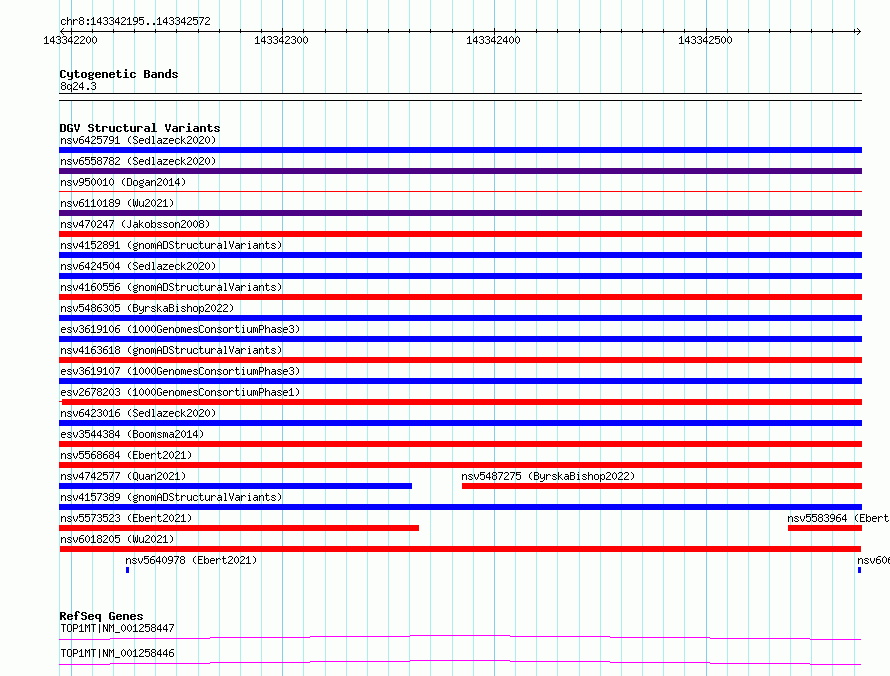Click the Cytogenetic Bands track title
This screenshot has height=676, width=890.
pos(119,74)
